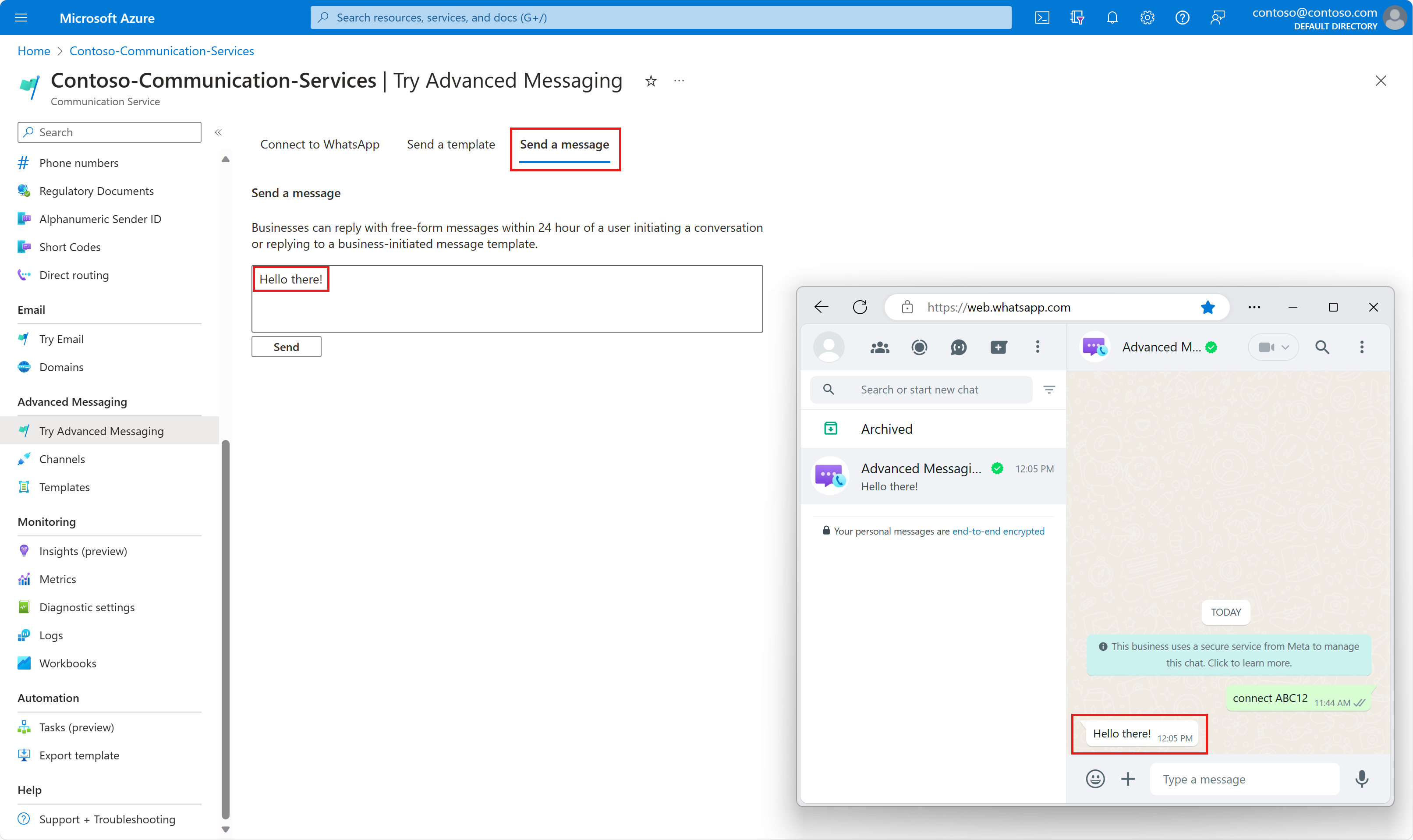Open the Azure portal hamburger menu

(x=21, y=18)
